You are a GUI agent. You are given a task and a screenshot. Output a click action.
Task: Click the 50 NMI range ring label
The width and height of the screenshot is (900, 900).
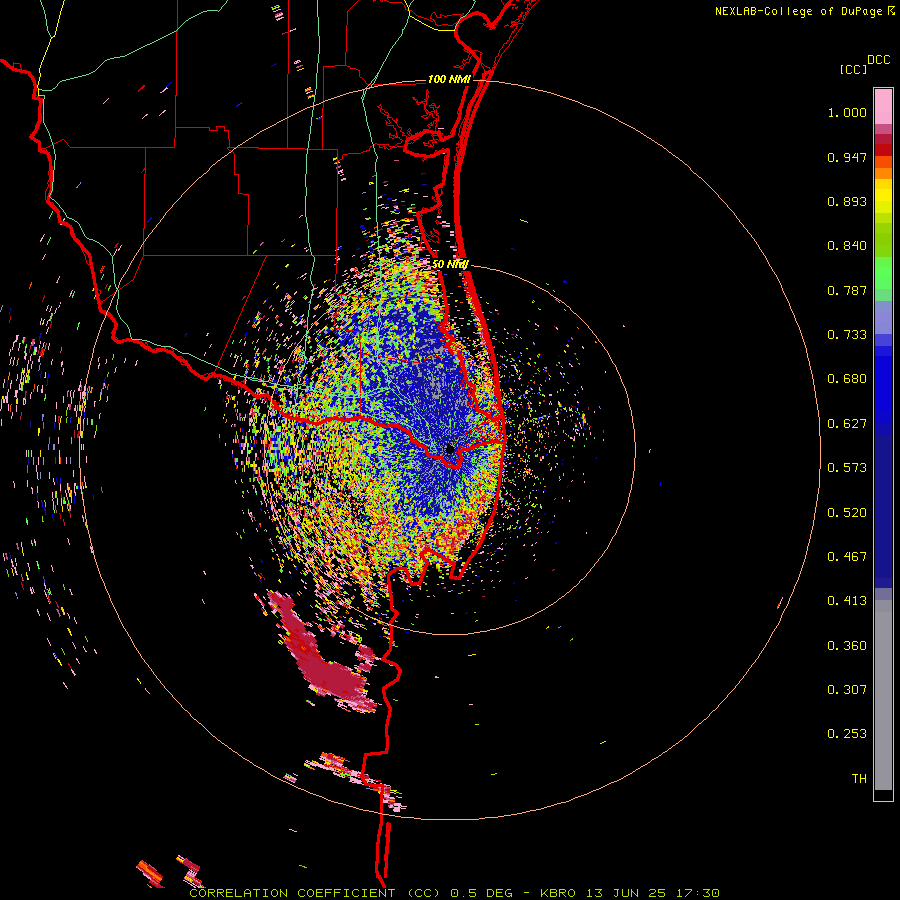pyautogui.click(x=450, y=264)
